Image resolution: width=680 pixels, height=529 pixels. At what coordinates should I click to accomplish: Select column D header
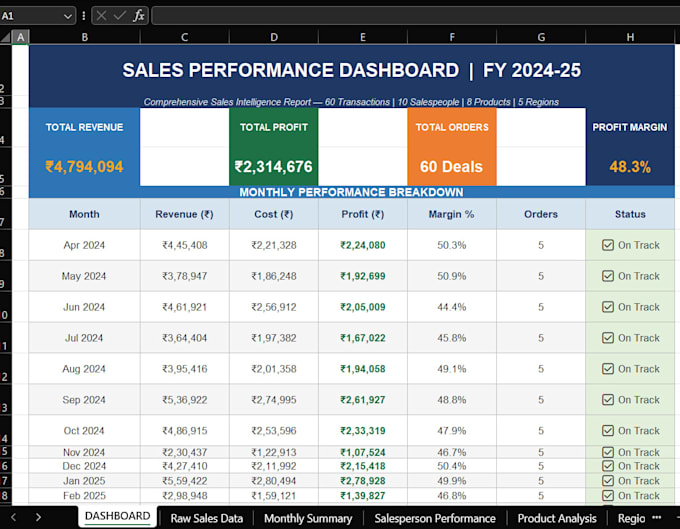coord(274,37)
